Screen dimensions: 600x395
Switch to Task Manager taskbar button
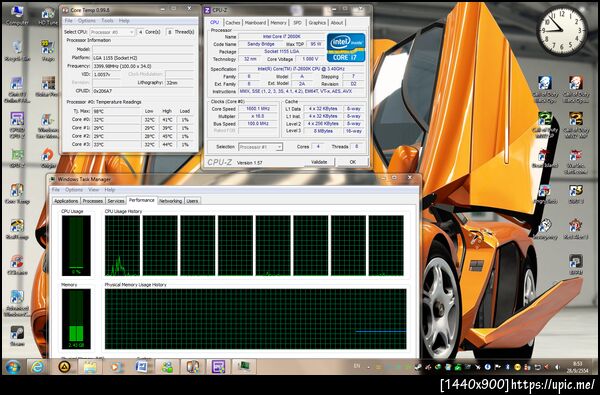pos(243,367)
